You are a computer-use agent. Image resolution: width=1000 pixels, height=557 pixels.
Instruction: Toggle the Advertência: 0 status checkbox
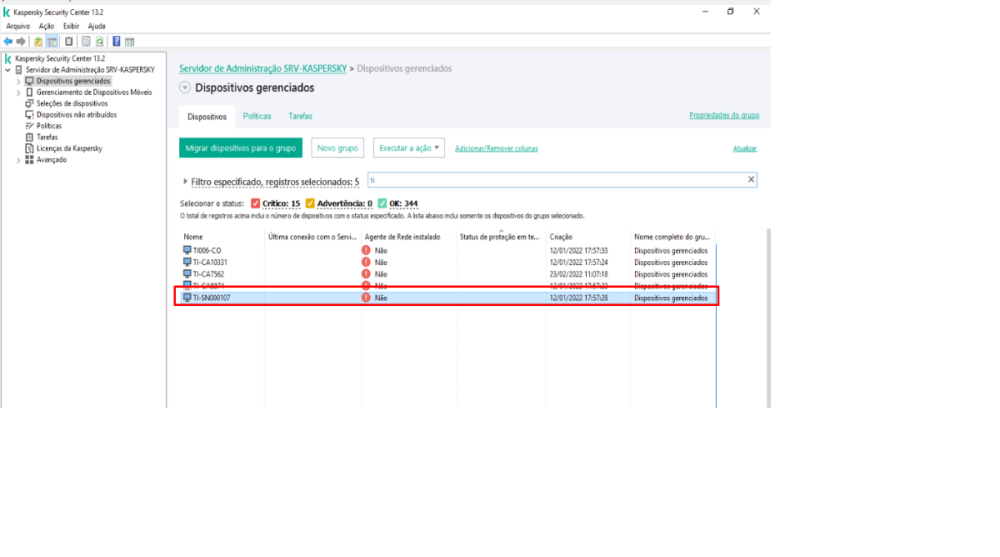click(310, 204)
